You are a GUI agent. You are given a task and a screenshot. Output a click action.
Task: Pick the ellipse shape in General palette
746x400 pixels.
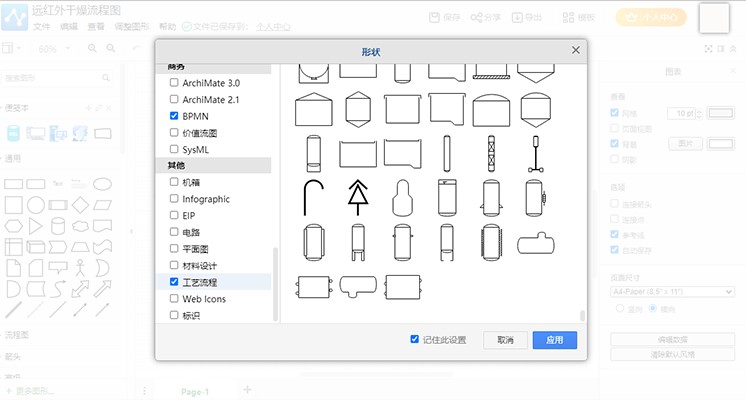(102, 184)
